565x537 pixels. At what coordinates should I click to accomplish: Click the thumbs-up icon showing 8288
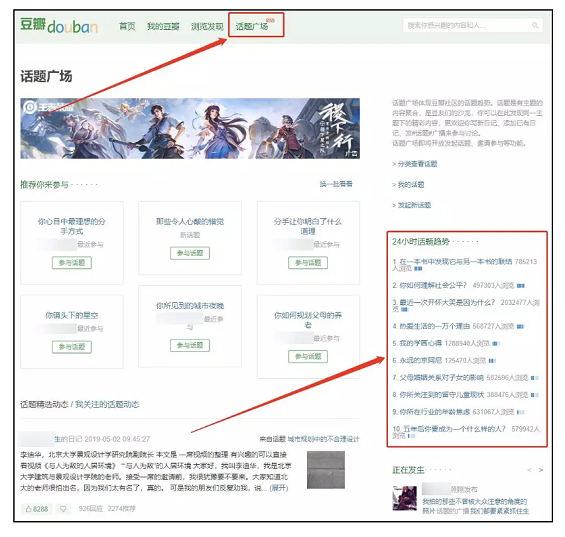pos(37,509)
